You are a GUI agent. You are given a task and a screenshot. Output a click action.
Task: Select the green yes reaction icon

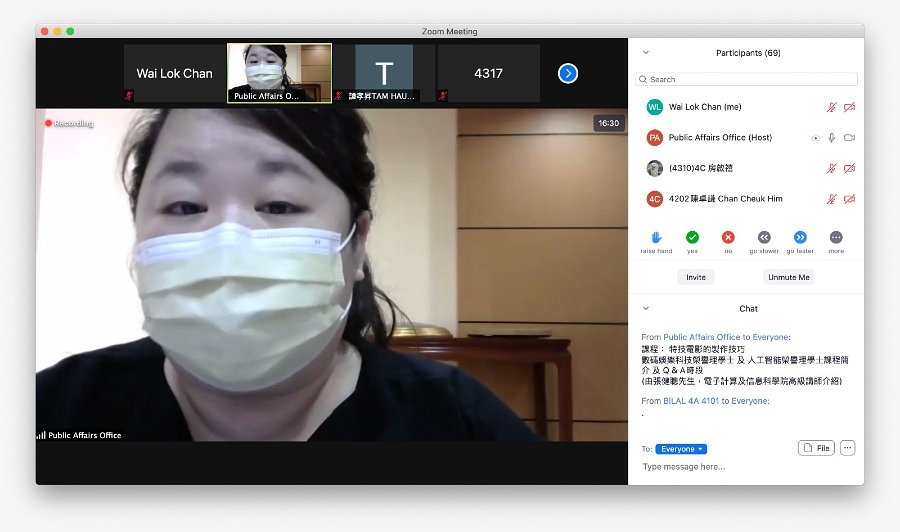click(x=692, y=237)
